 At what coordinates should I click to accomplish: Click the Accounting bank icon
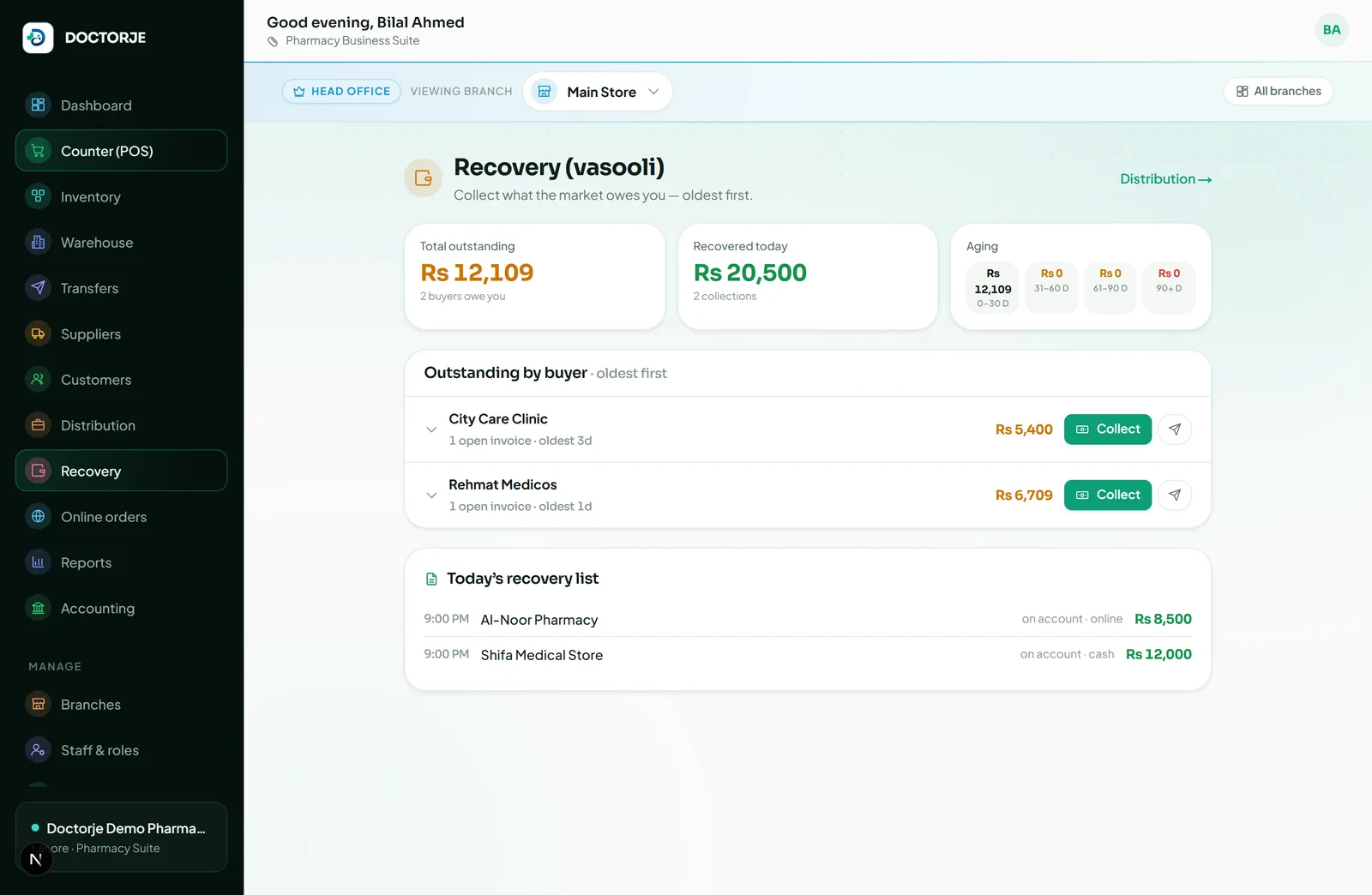(x=38, y=608)
